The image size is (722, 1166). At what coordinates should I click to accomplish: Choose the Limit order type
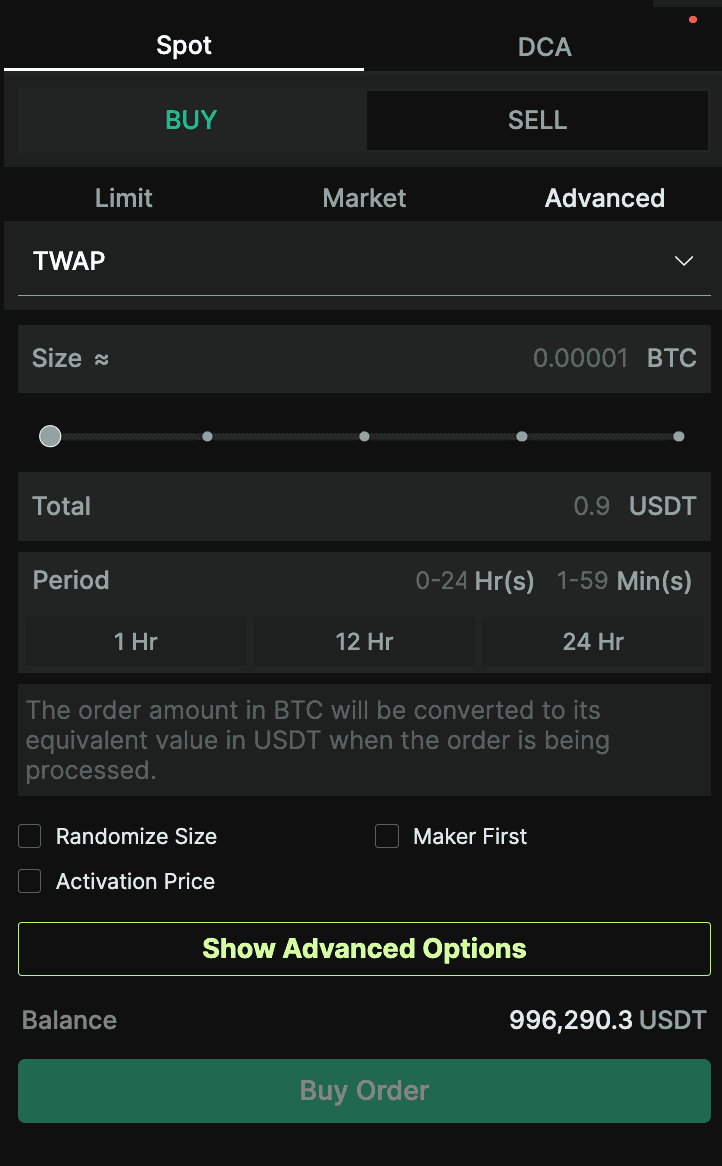pos(123,198)
